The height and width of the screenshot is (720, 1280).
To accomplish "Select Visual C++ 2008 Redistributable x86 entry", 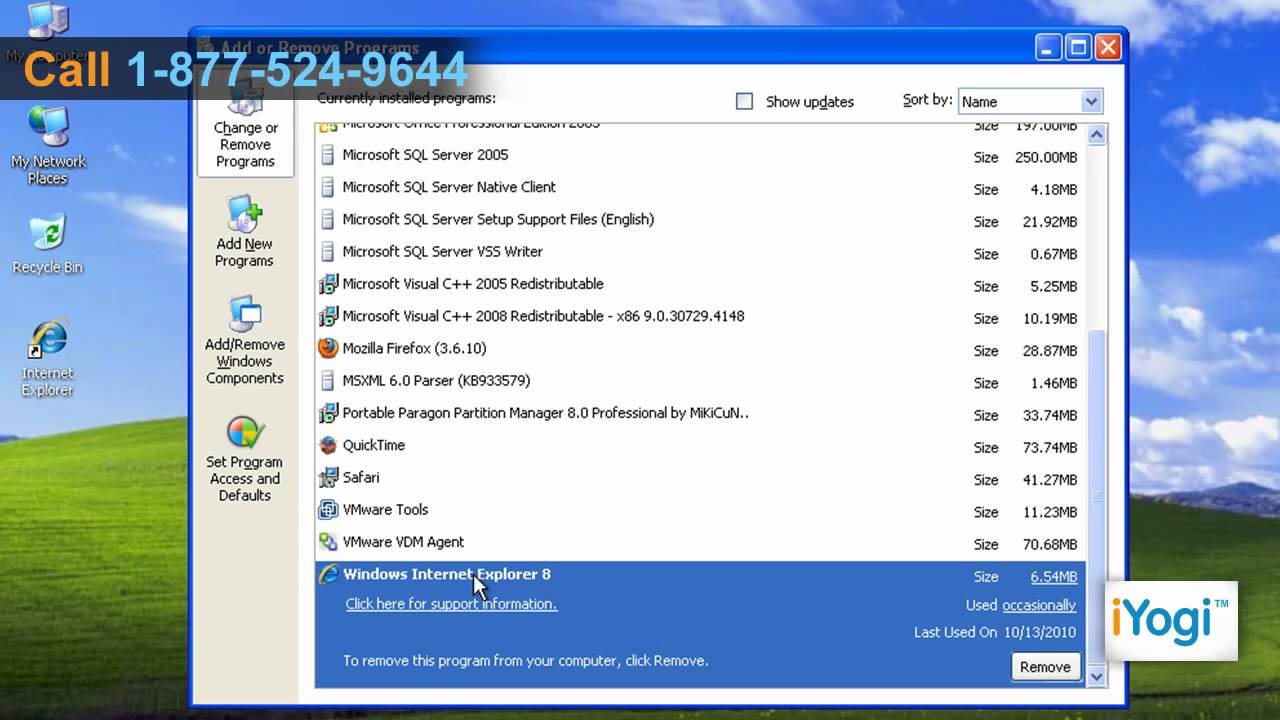I will (698, 317).
